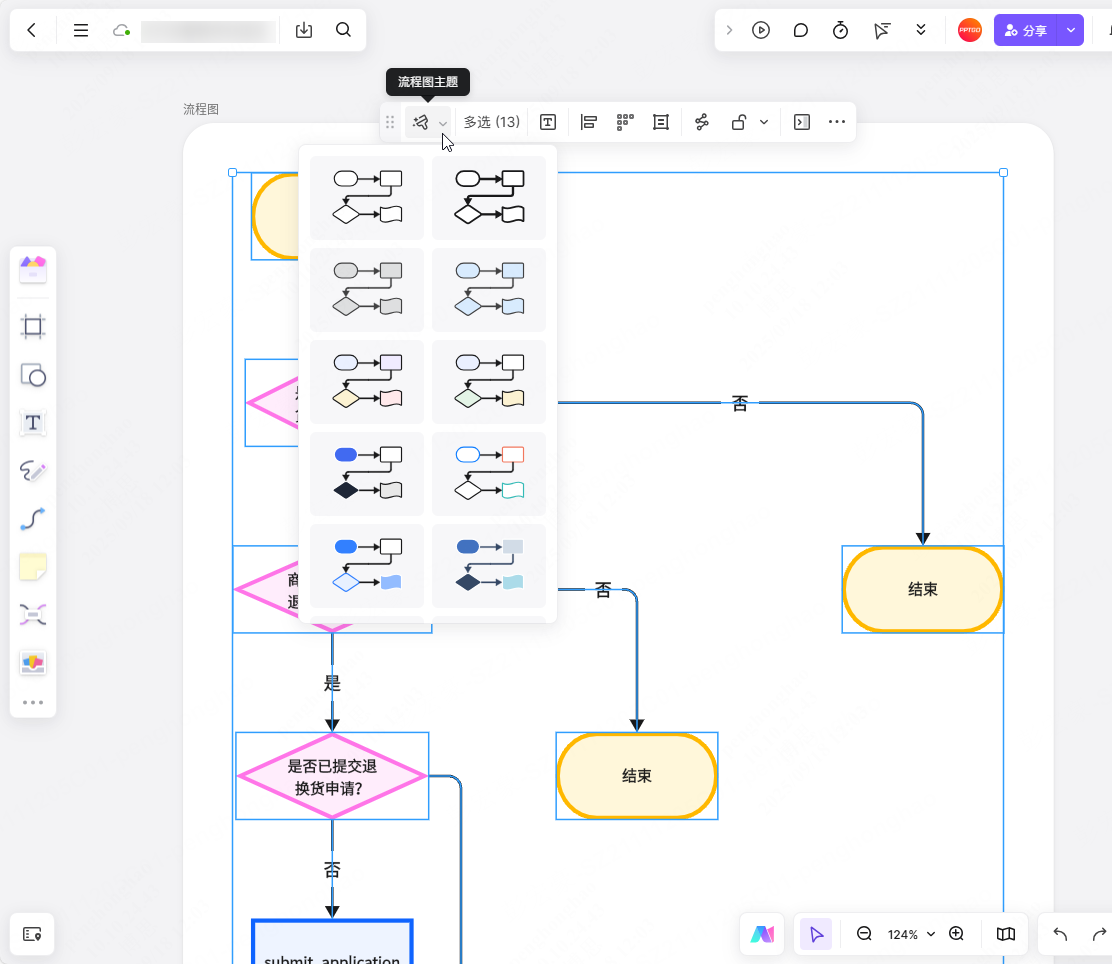The image size is (1112, 964).
Task: Open the grid arrangement icon
Action: point(625,122)
